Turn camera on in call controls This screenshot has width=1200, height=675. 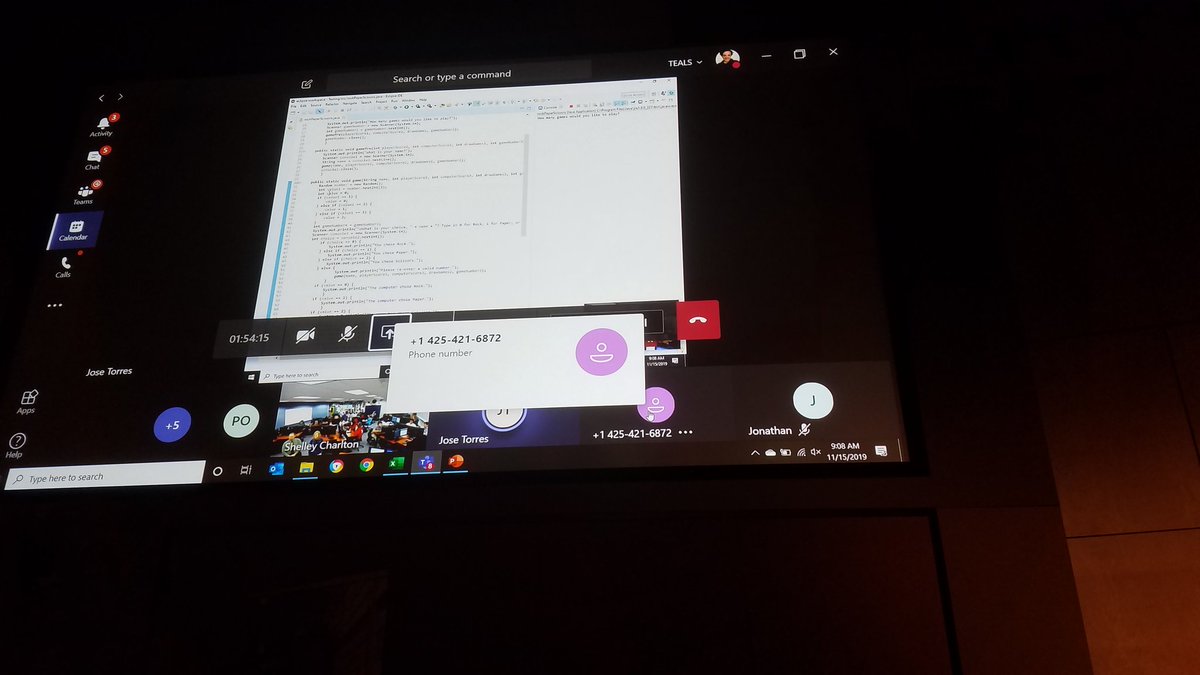tap(304, 336)
